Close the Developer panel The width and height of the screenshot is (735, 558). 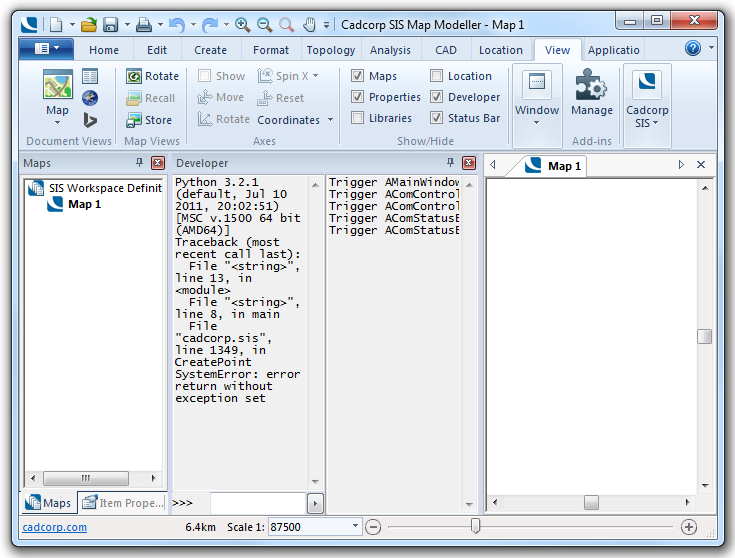(x=469, y=163)
